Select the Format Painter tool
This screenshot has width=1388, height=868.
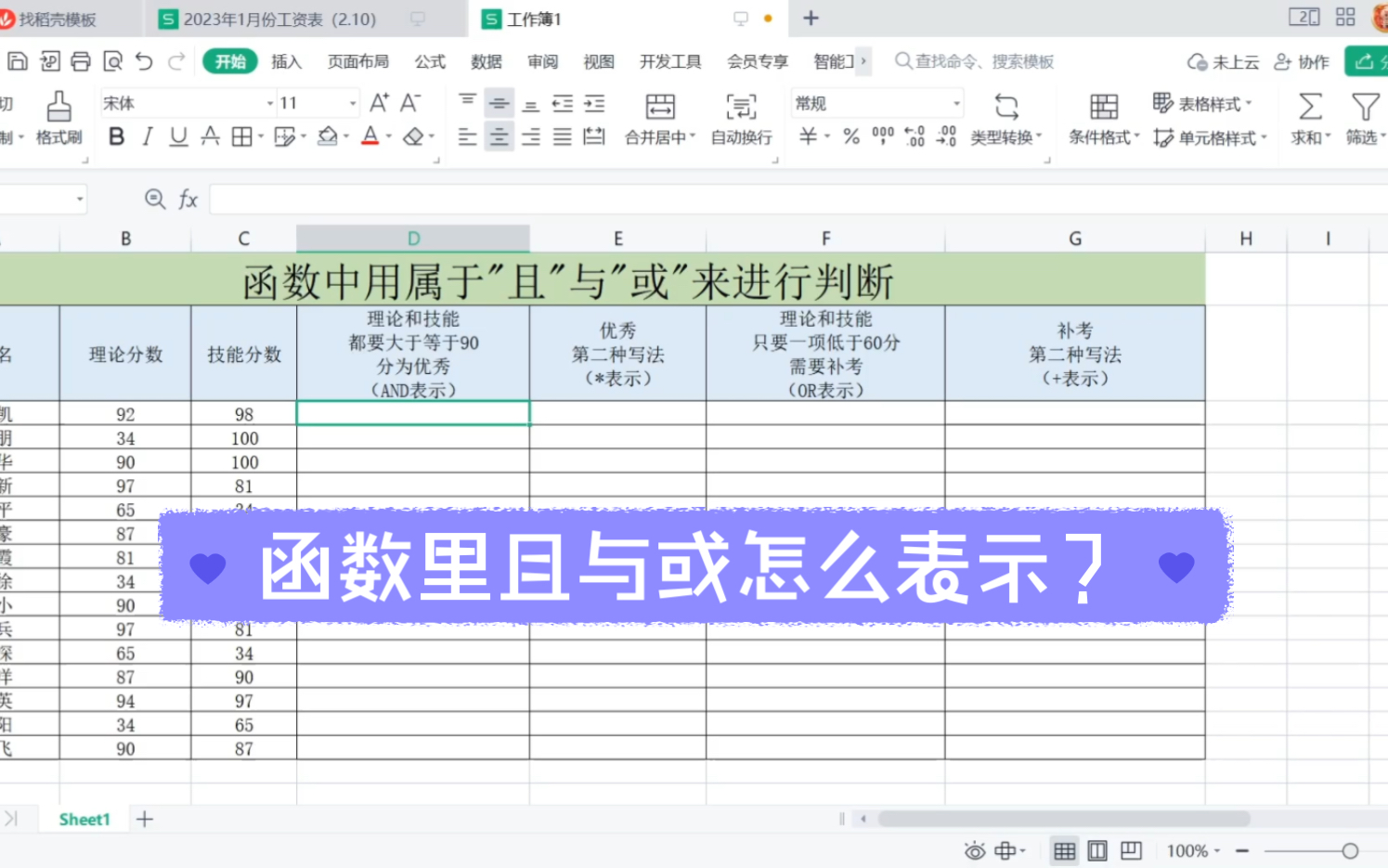click(x=58, y=119)
